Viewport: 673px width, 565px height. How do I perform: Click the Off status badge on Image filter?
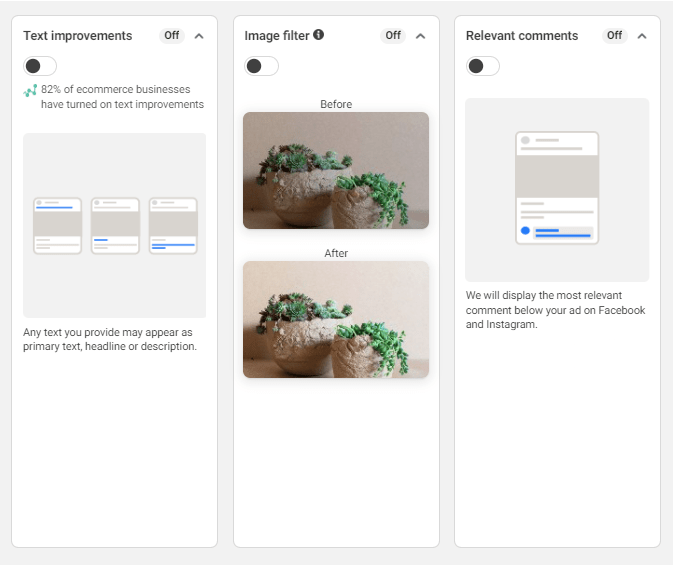pyautogui.click(x=393, y=36)
